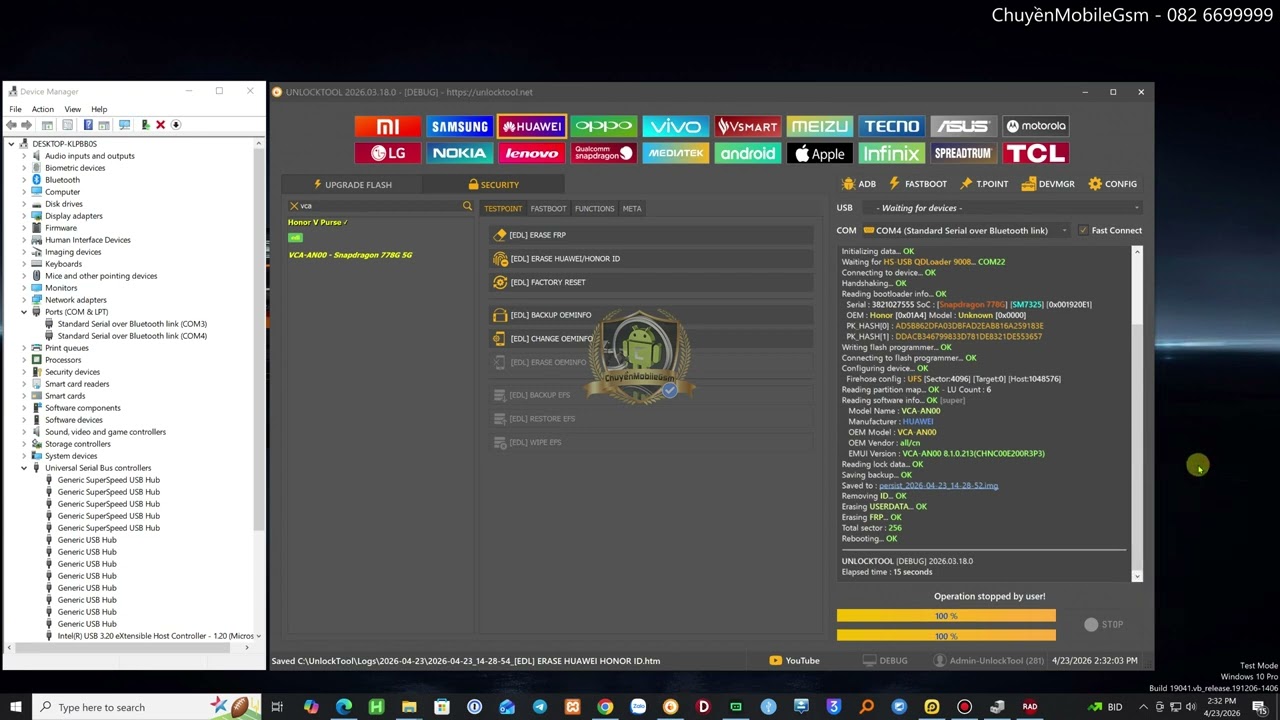Expand the Bluetooth node in Device Manager
This screenshot has height=720, width=1280.
click(24, 180)
